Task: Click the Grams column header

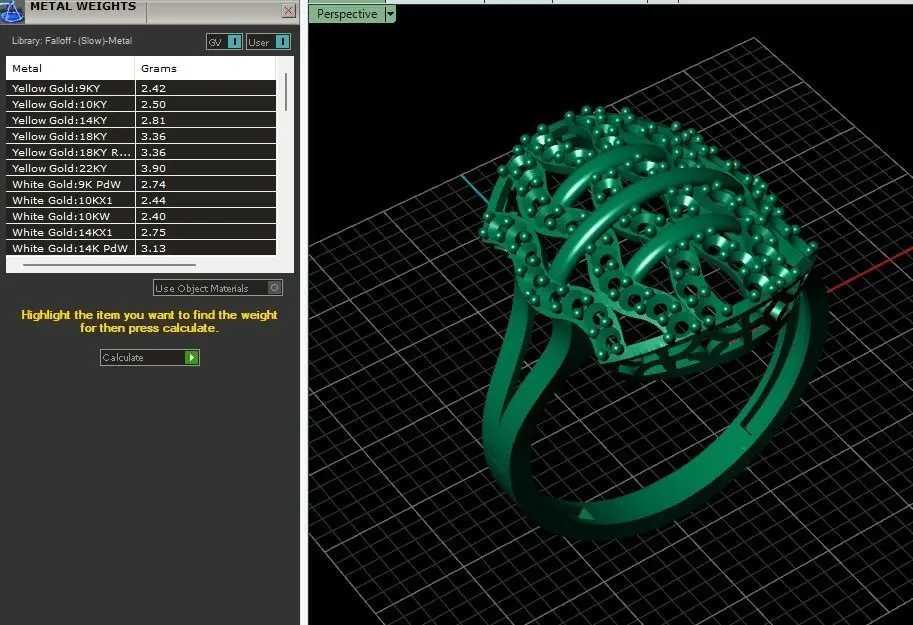Action: [x=206, y=68]
